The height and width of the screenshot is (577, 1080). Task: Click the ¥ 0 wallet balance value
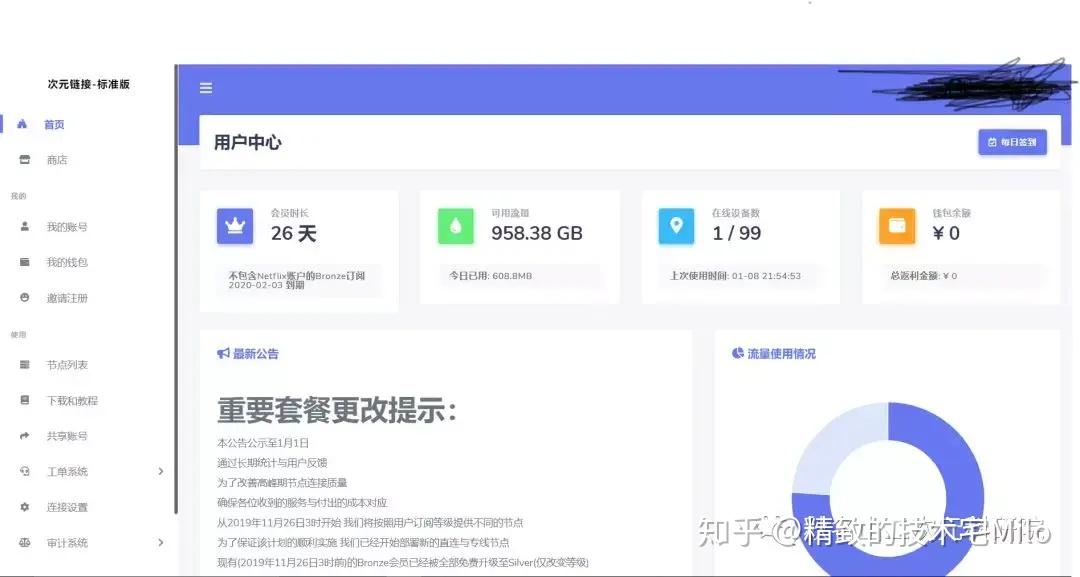point(946,233)
